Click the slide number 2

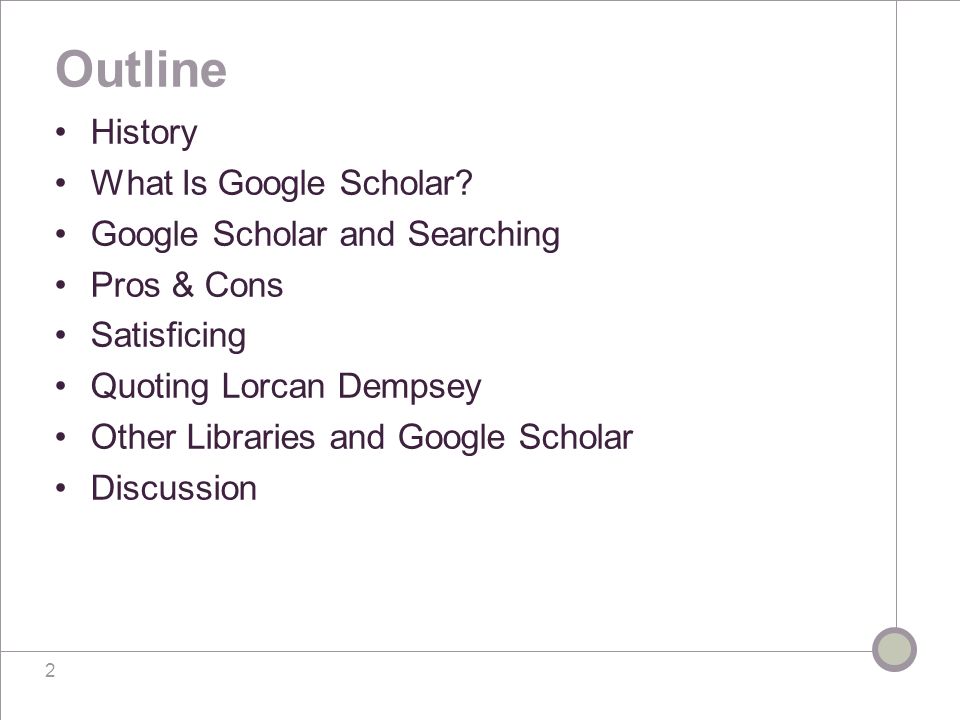[50, 670]
